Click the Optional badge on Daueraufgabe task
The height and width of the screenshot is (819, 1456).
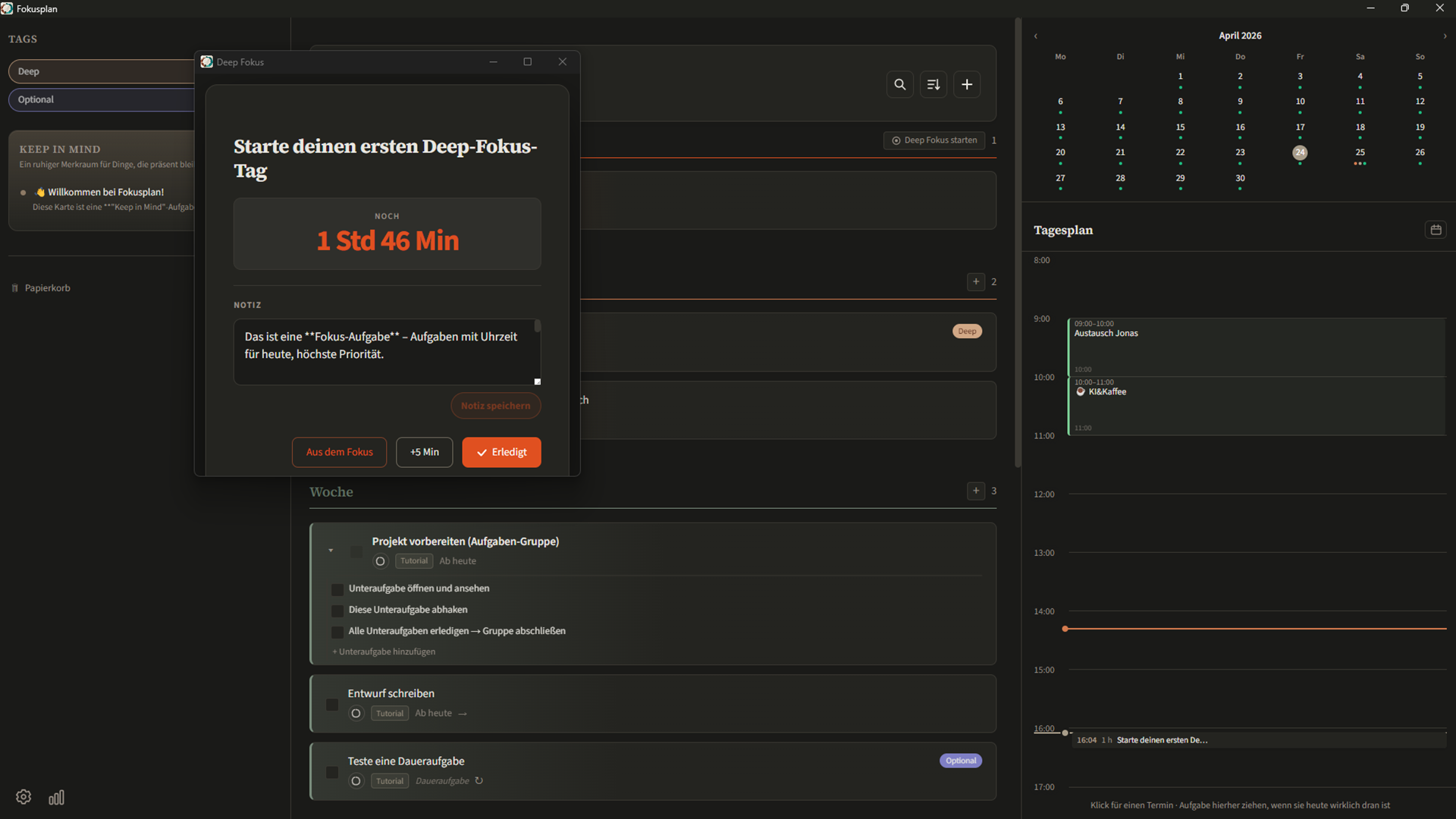click(961, 761)
